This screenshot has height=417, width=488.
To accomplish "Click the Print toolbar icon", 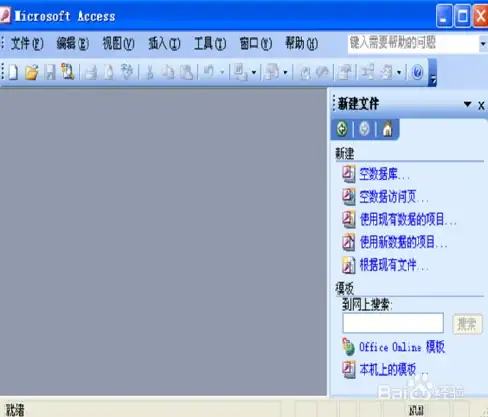I will pos(91,72).
